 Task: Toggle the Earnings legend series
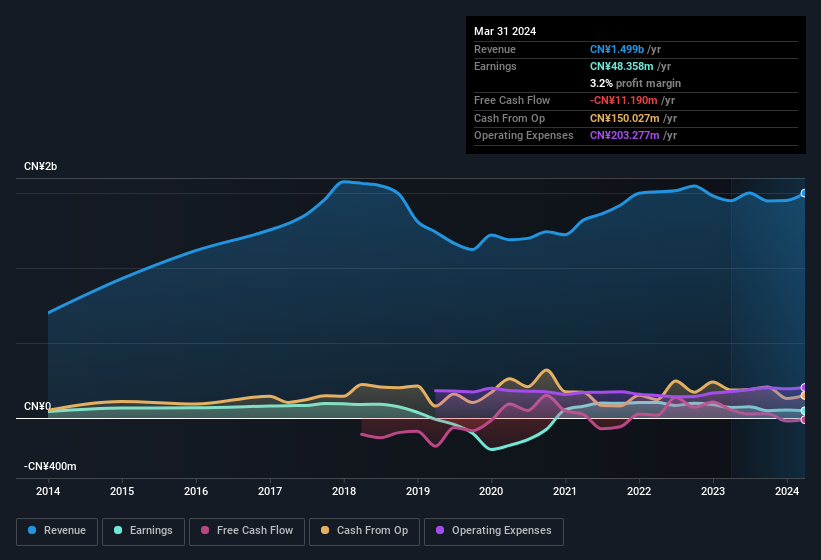coord(143,531)
